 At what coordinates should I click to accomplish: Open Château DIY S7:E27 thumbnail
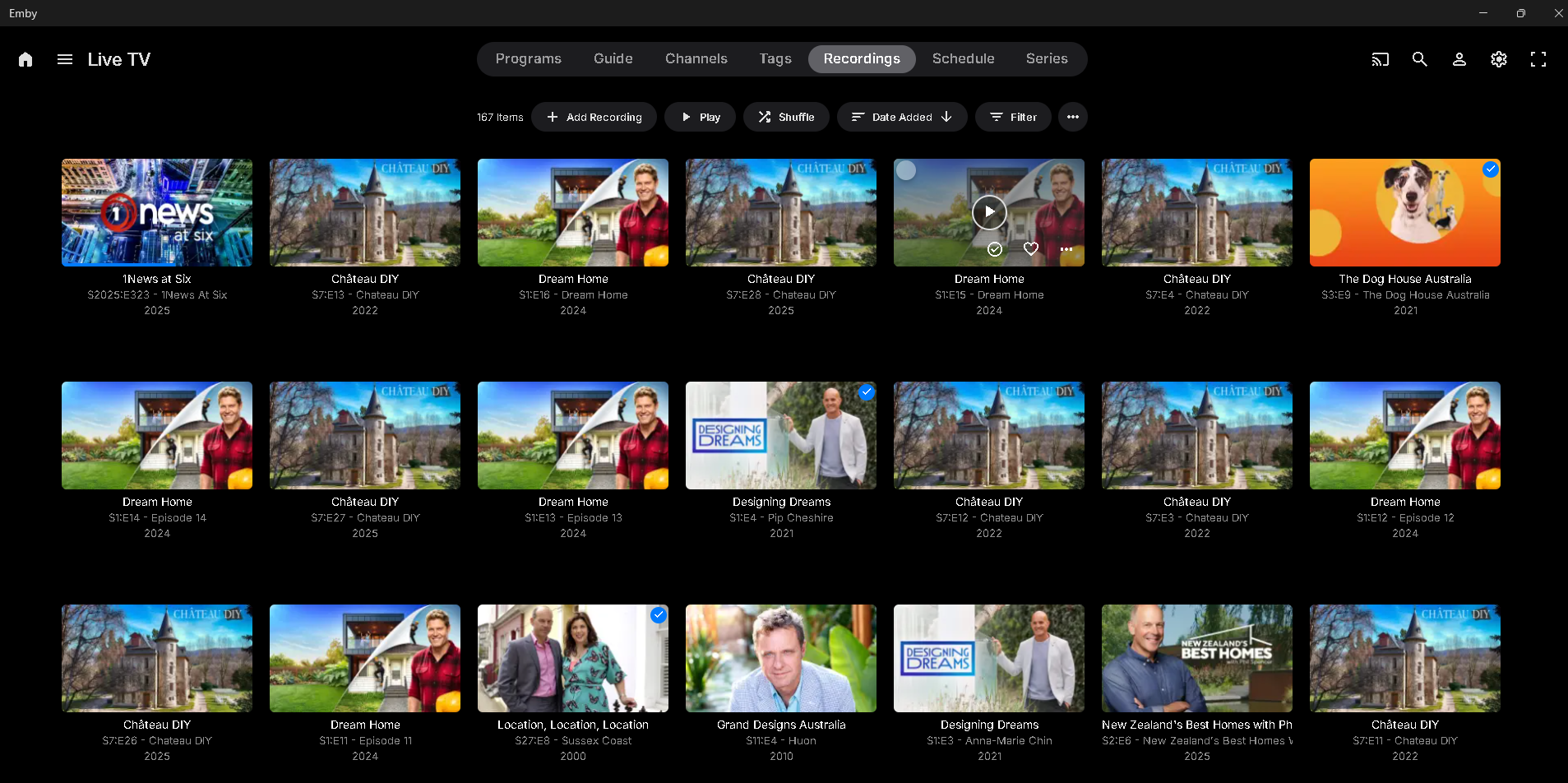365,435
